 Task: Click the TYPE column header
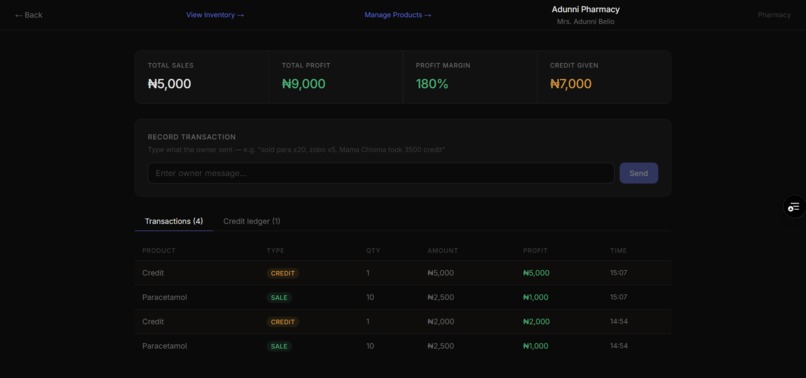tap(275, 250)
